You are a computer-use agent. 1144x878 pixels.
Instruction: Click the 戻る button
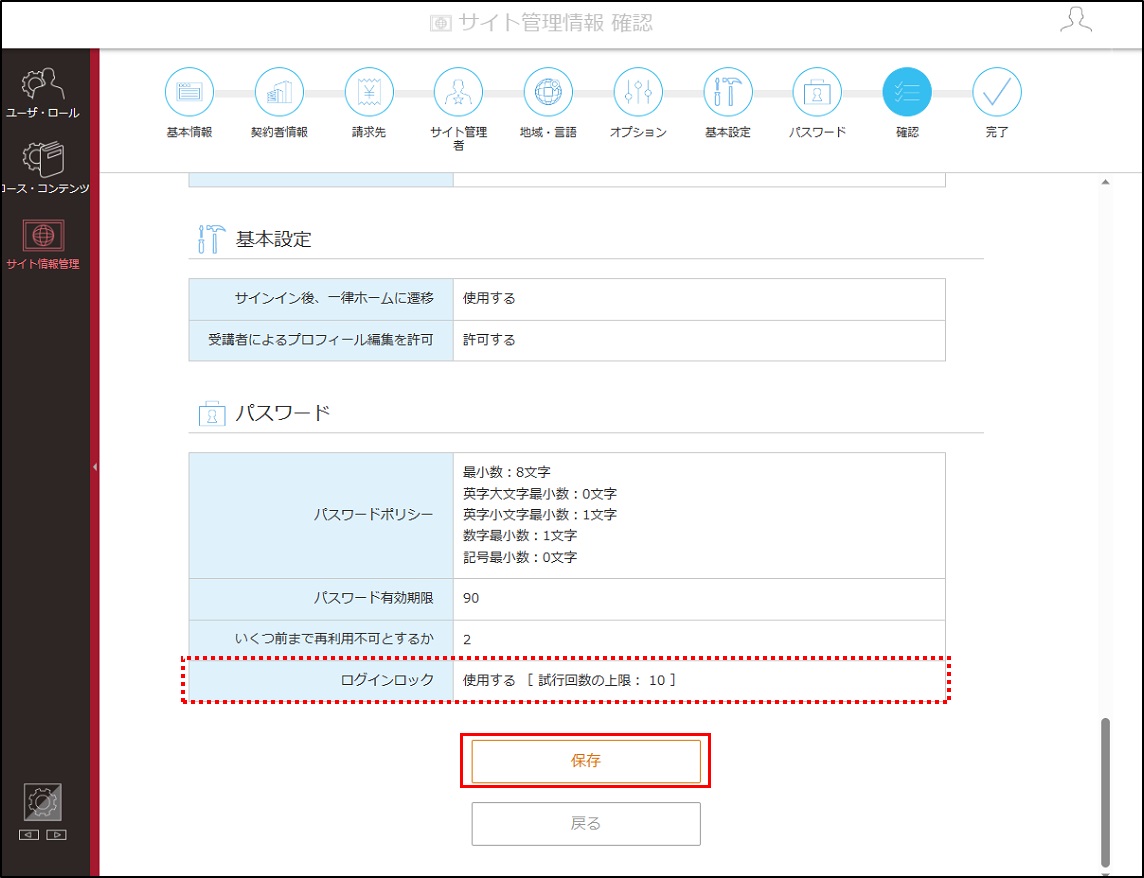(586, 824)
